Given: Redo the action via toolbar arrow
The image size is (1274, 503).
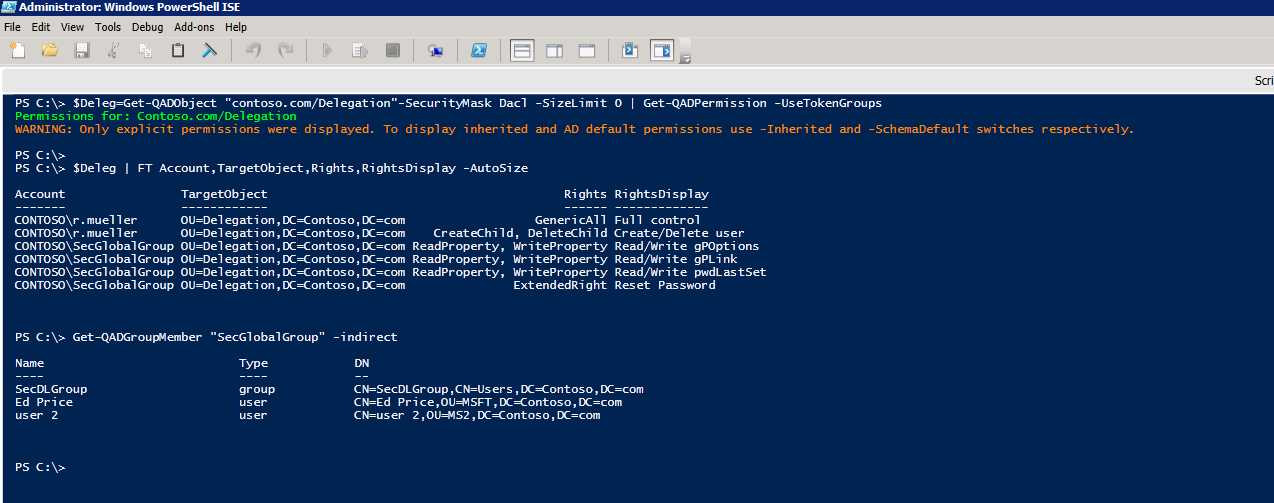Looking at the screenshot, I should point(285,50).
